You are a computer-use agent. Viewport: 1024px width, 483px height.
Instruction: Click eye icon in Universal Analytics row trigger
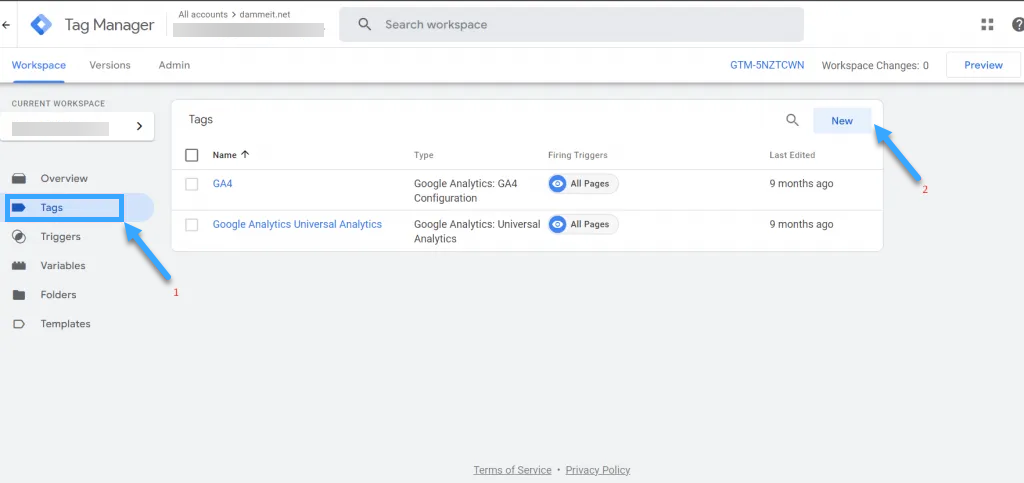[557, 225]
